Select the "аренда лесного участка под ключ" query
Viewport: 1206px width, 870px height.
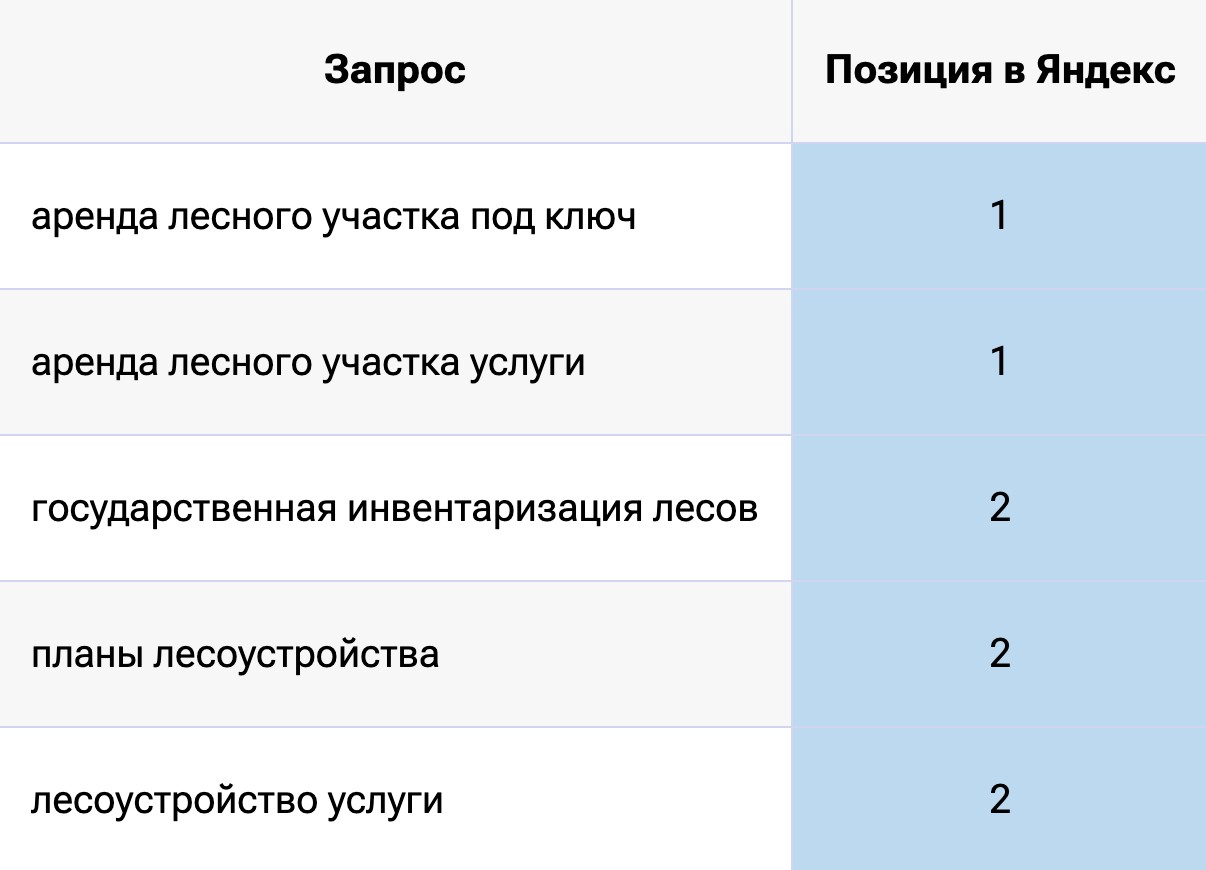pyautogui.click(x=333, y=217)
